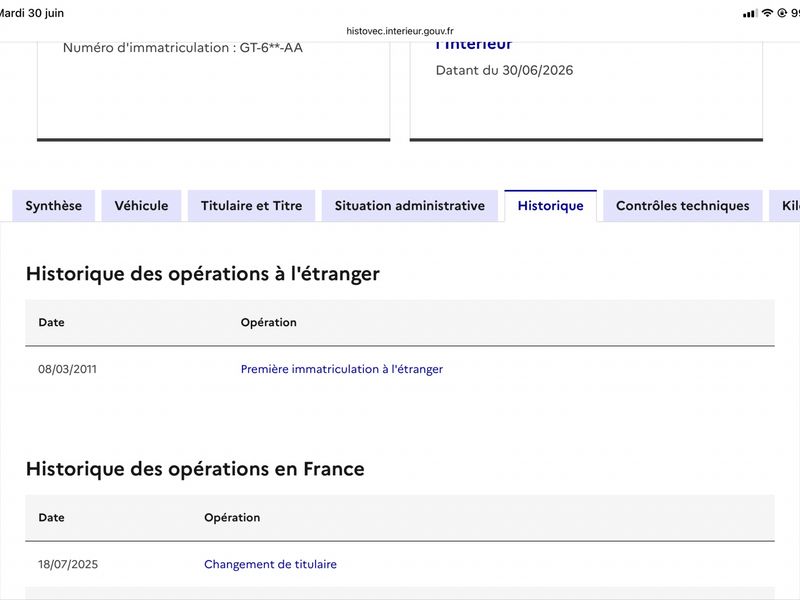Image resolution: width=800 pixels, height=600 pixels.
Task: Click Opération column header in étranger table
Action: (x=268, y=322)
